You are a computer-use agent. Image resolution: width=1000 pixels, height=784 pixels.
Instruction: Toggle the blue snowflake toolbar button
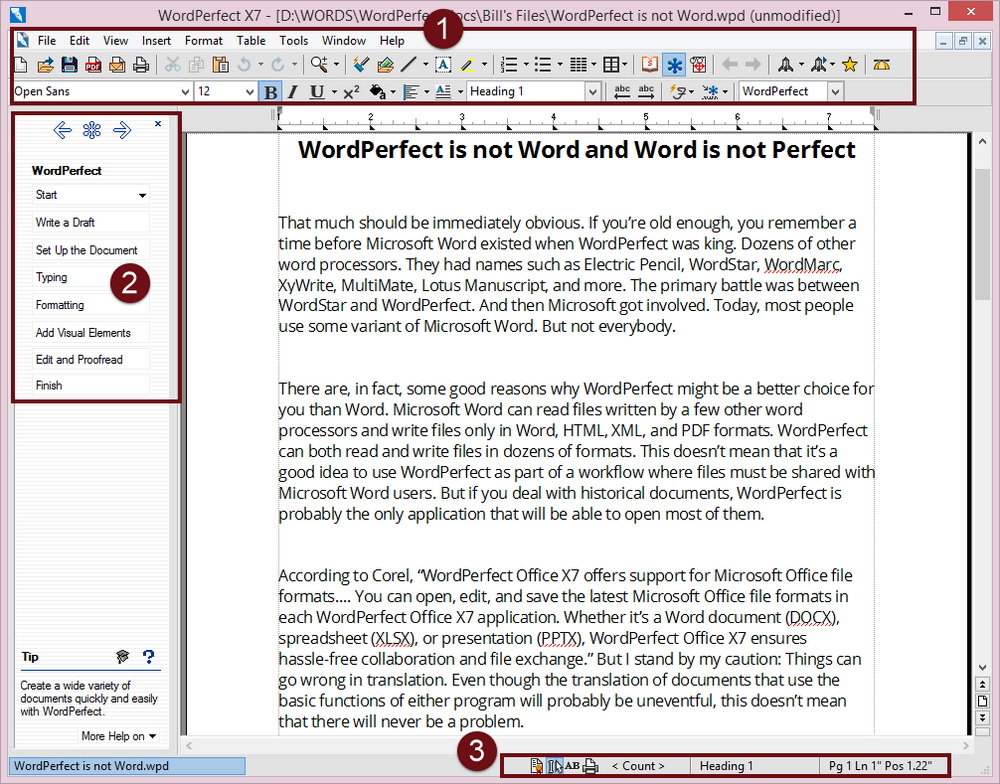coord(674,64)
